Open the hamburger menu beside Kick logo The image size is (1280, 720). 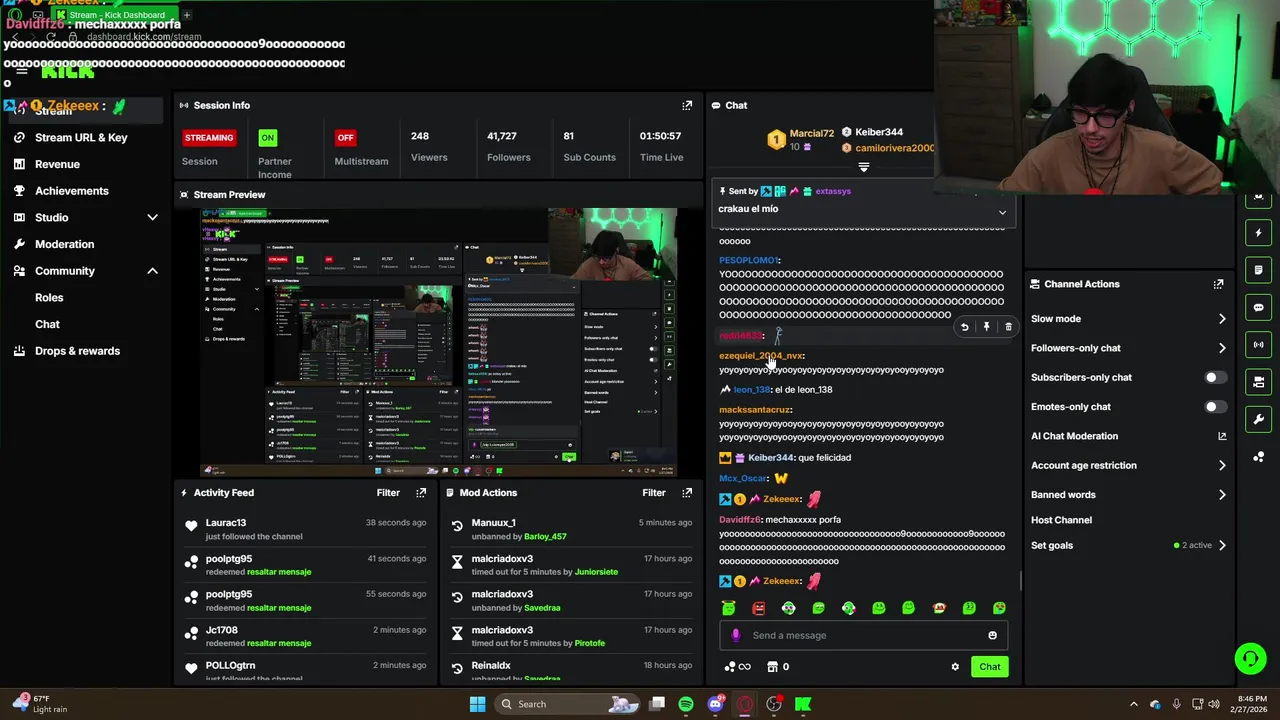(22, 70)
